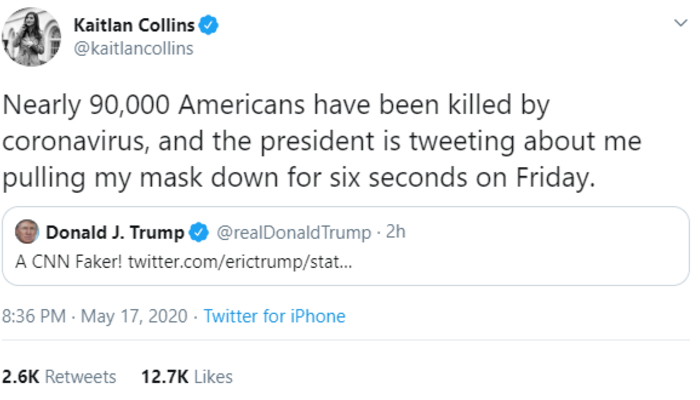Click the verified badge beside Donald J. Trump
This screenshot has height=400, width=700.
coord(199,233)
